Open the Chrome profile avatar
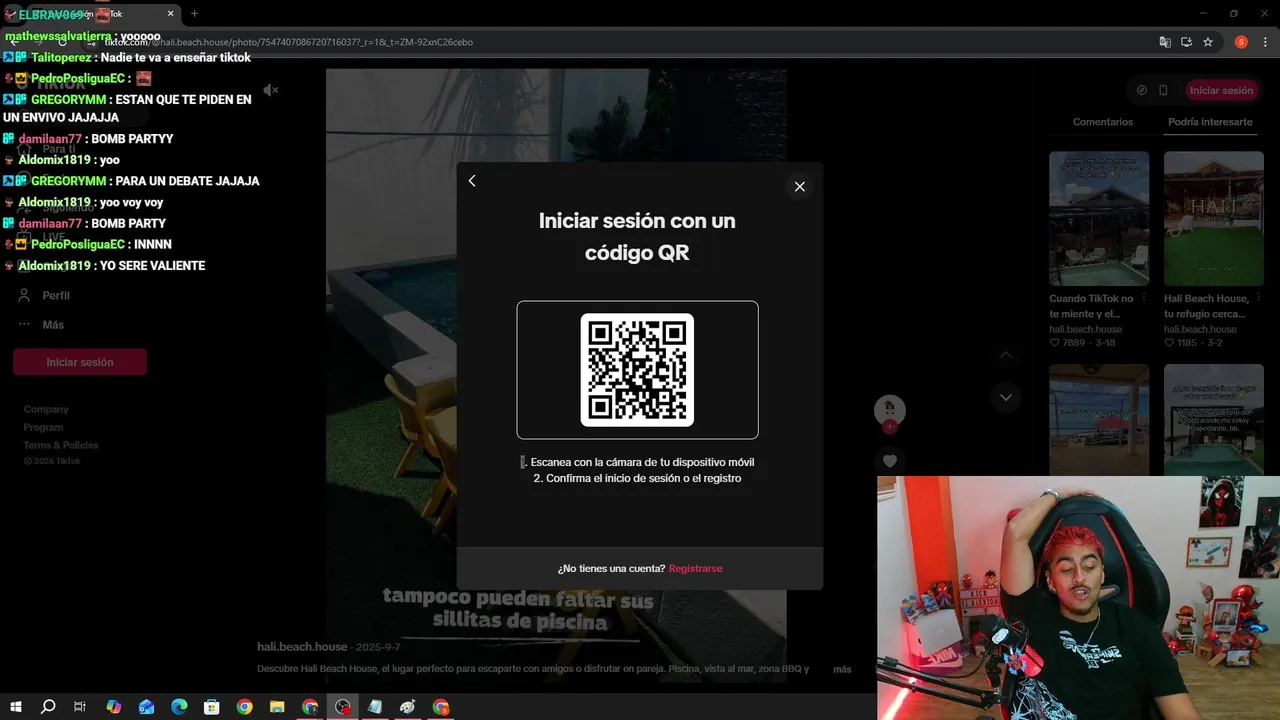1280x720 pixels. tap(1241, 42)
